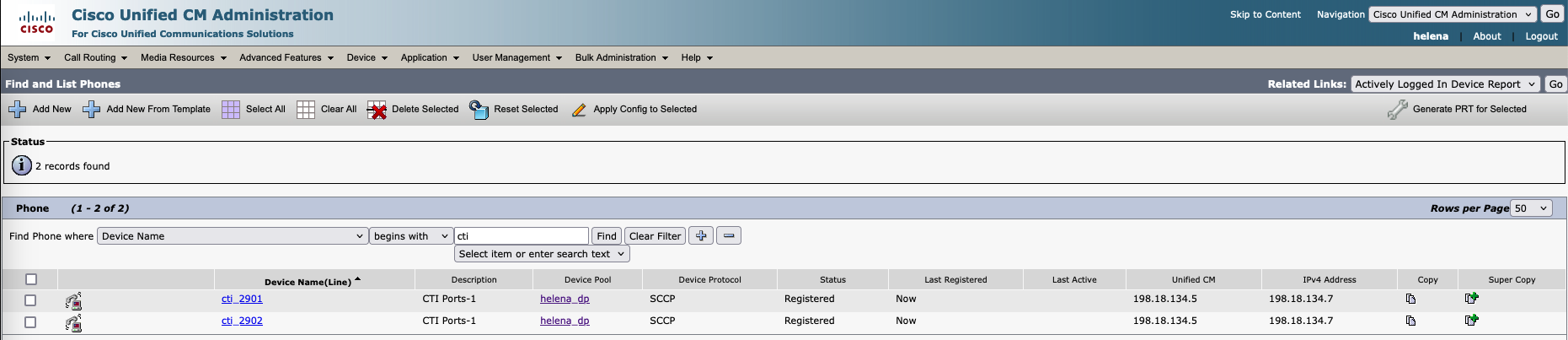The image size is (1568, 340).
Task: Open the Call Routing menu
Action: pyautogui.click(x=95, y=58)
